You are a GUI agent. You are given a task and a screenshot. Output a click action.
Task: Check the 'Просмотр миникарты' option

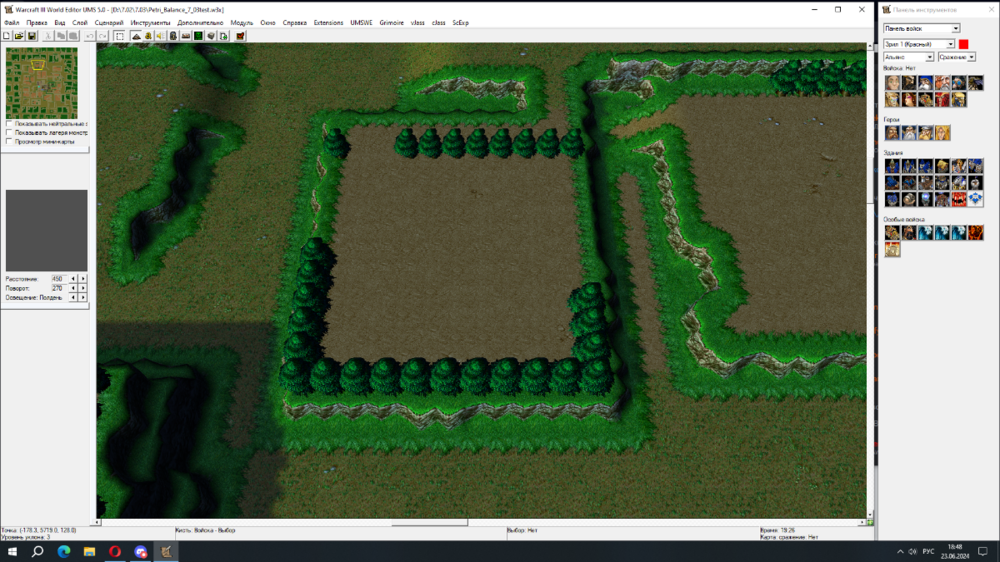tap(9, 142)
